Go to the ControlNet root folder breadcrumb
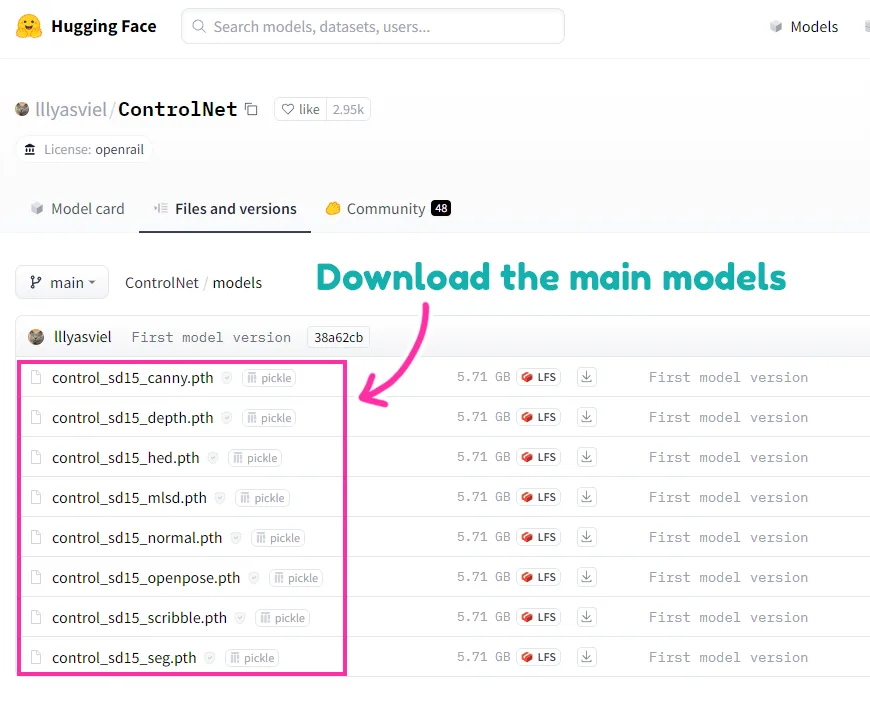The width and height of the screenshot is (870, 721). click(x=161, y=283)
